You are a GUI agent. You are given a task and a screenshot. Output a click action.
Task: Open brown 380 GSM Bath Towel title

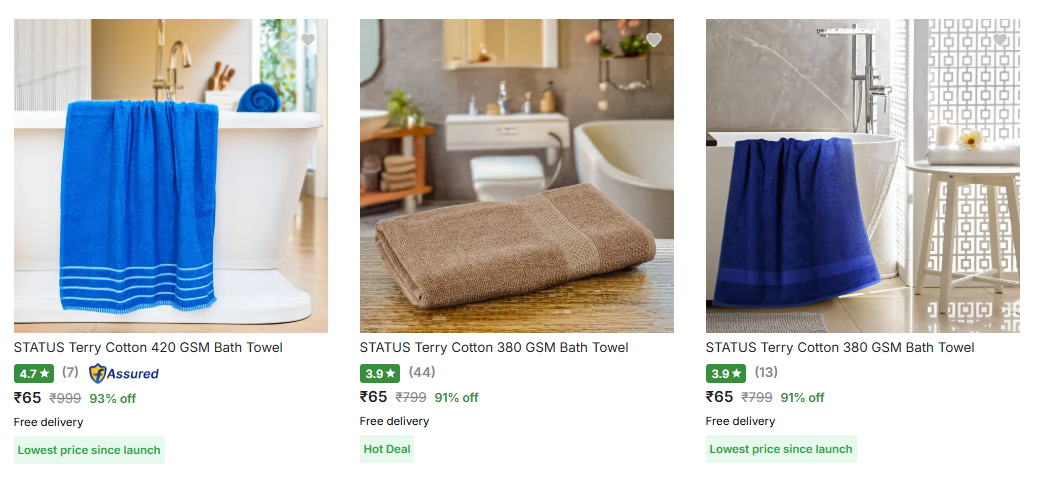click(x=494, y=347)
